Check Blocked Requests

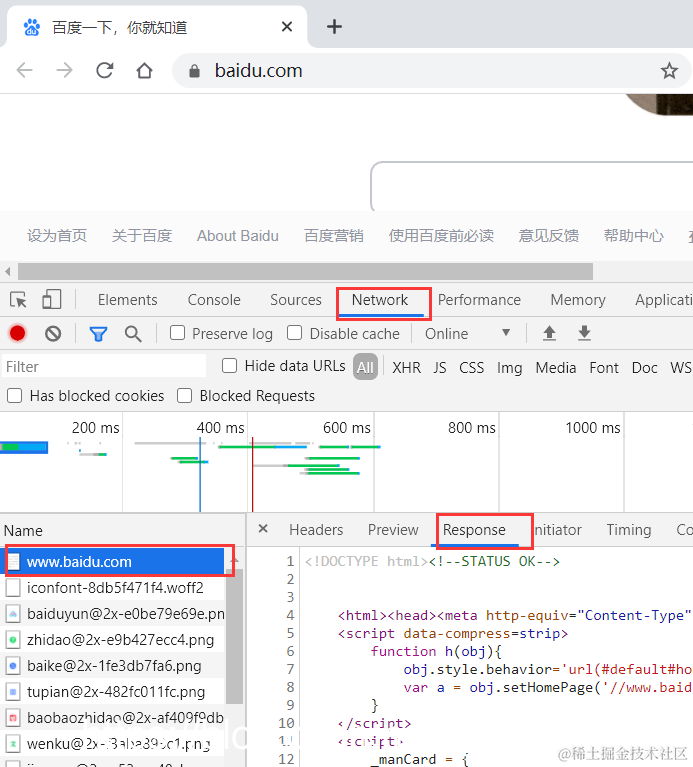click(184, 395)
